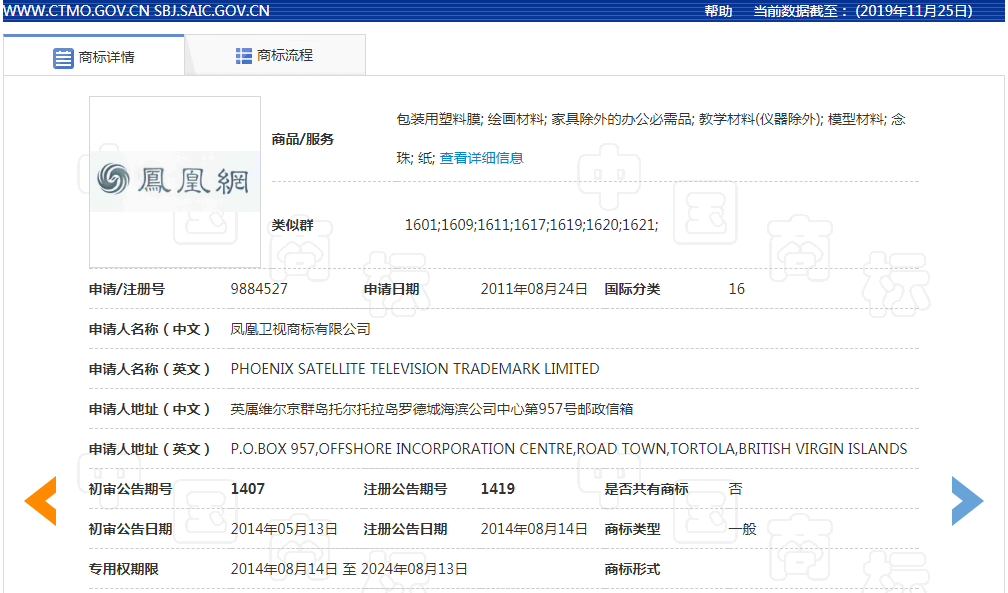Select the P.O.BOX 957 English address

point(568,449)
